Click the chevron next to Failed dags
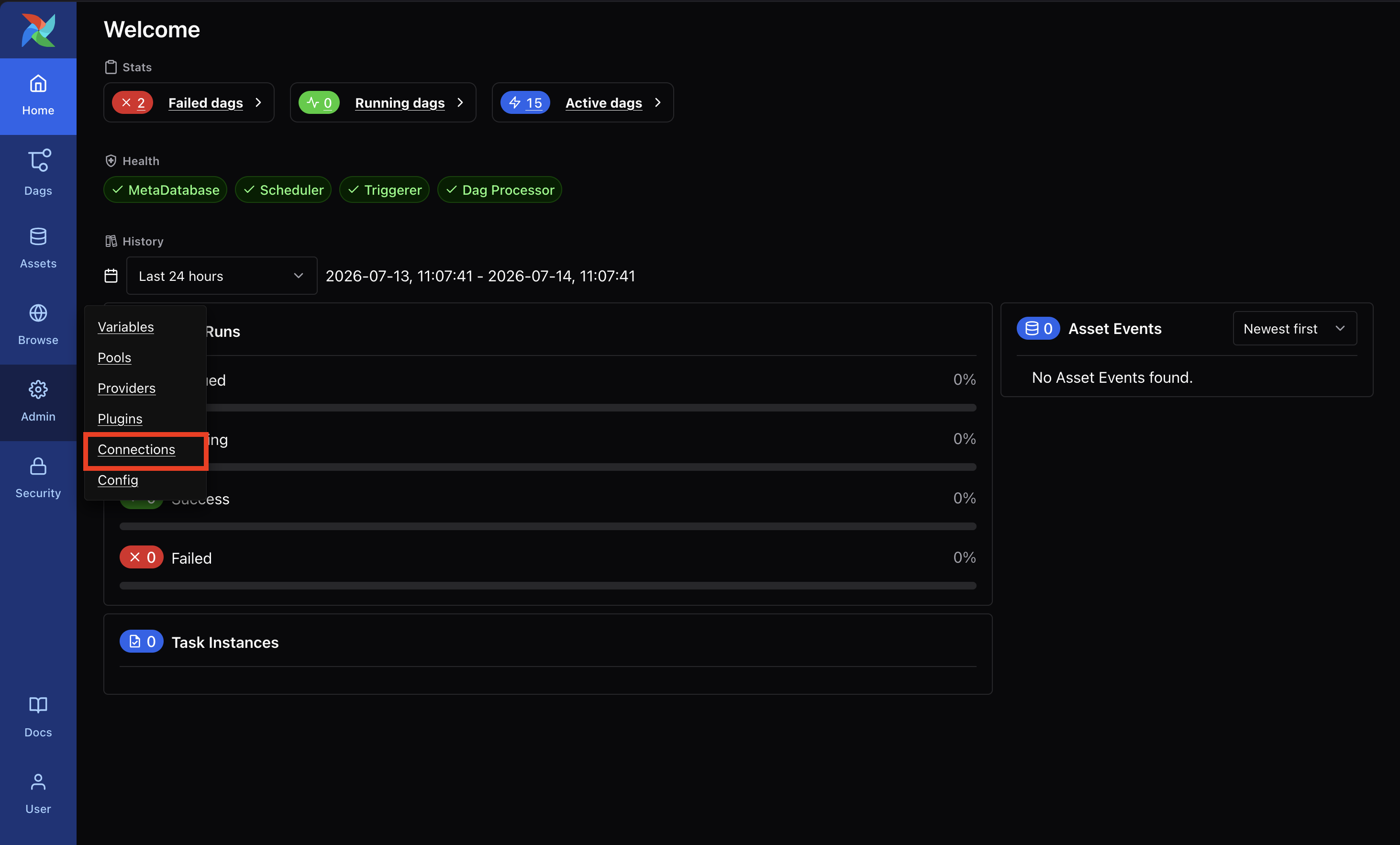The image size is (1400, 845). (258, 103)
